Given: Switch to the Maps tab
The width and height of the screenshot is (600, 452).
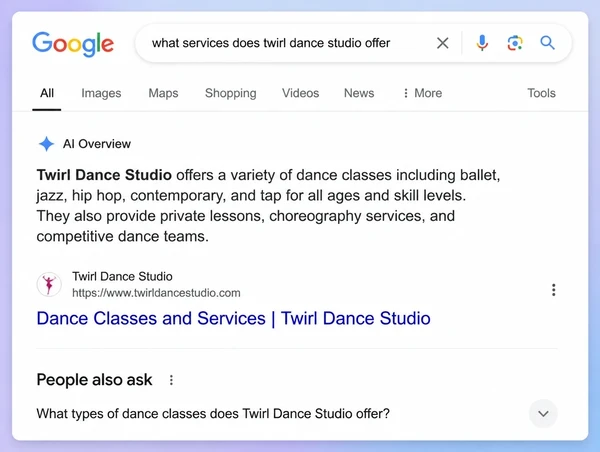Looking at the screenshot, I should 163,93.
